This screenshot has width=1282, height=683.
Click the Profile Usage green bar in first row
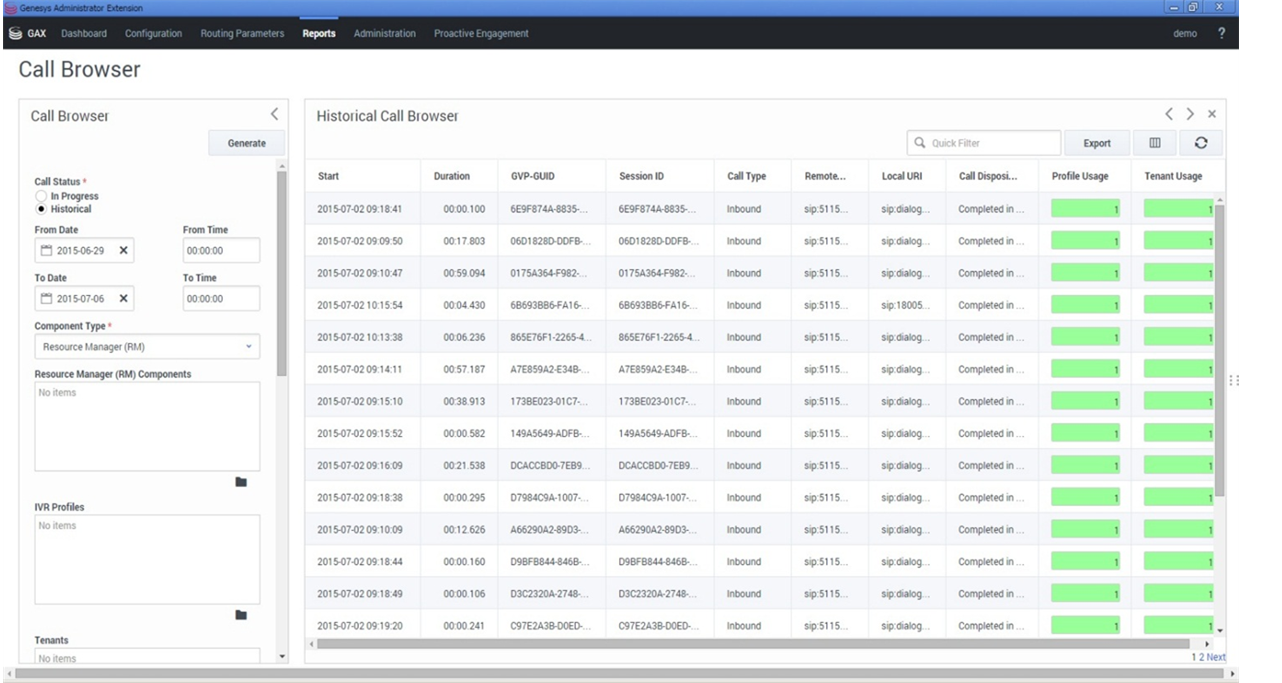tap(1085, 209)
